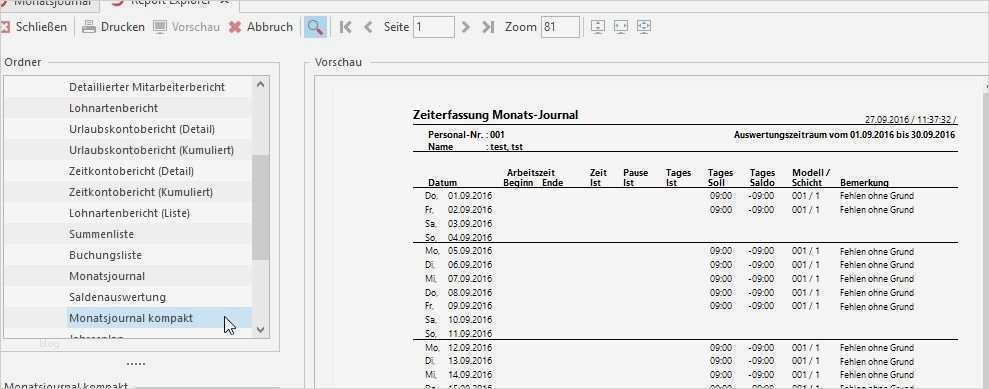
Task: Go to the last page
Action: tap(488, 27)
